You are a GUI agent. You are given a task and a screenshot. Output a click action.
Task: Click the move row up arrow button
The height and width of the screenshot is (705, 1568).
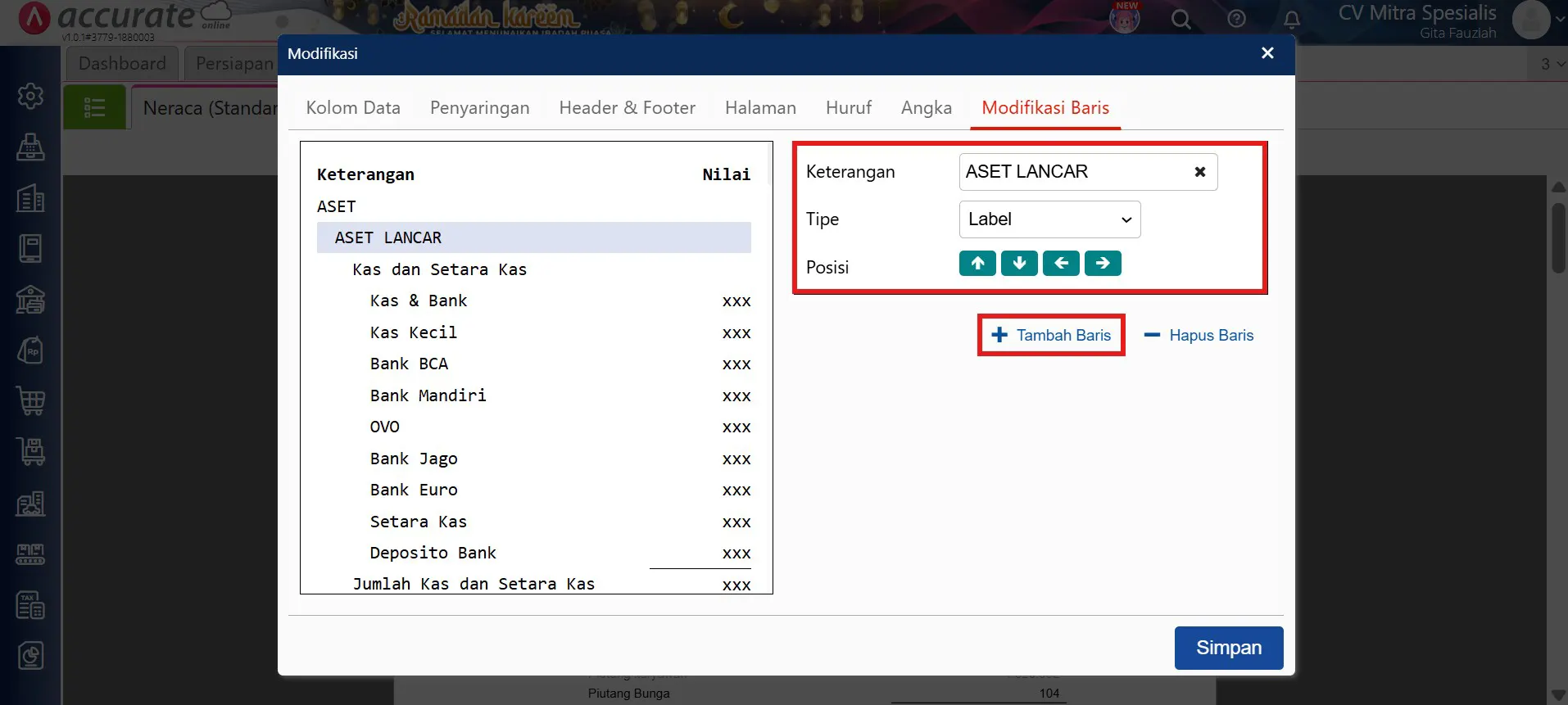[x=977, y=263]
